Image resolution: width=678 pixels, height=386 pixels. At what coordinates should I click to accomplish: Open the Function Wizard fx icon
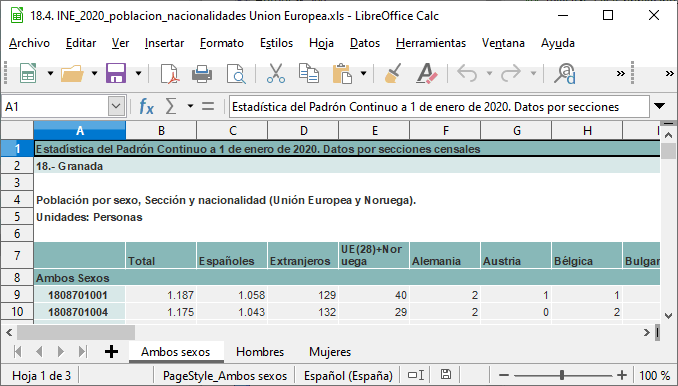(146, 106)
